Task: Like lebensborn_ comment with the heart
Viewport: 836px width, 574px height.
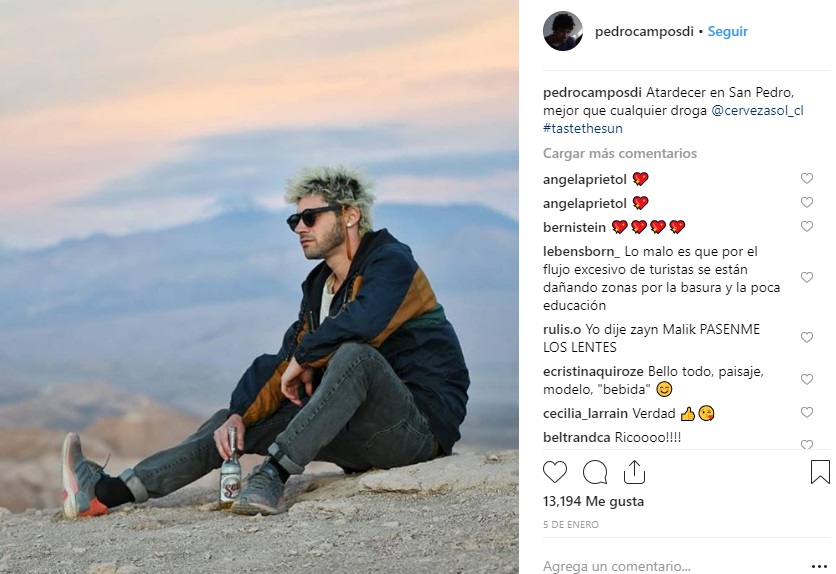Action: (807, 278)
